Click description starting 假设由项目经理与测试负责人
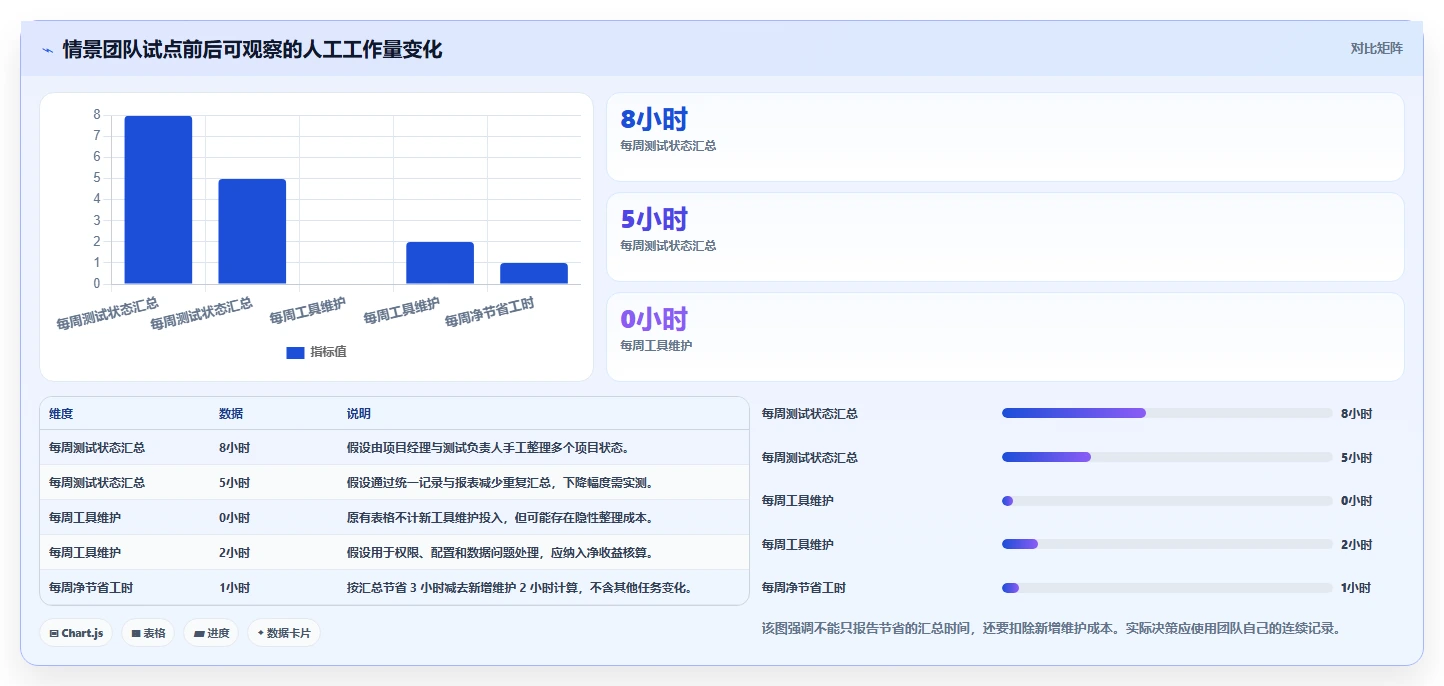The image size is (1444, 686). (488, 448)
